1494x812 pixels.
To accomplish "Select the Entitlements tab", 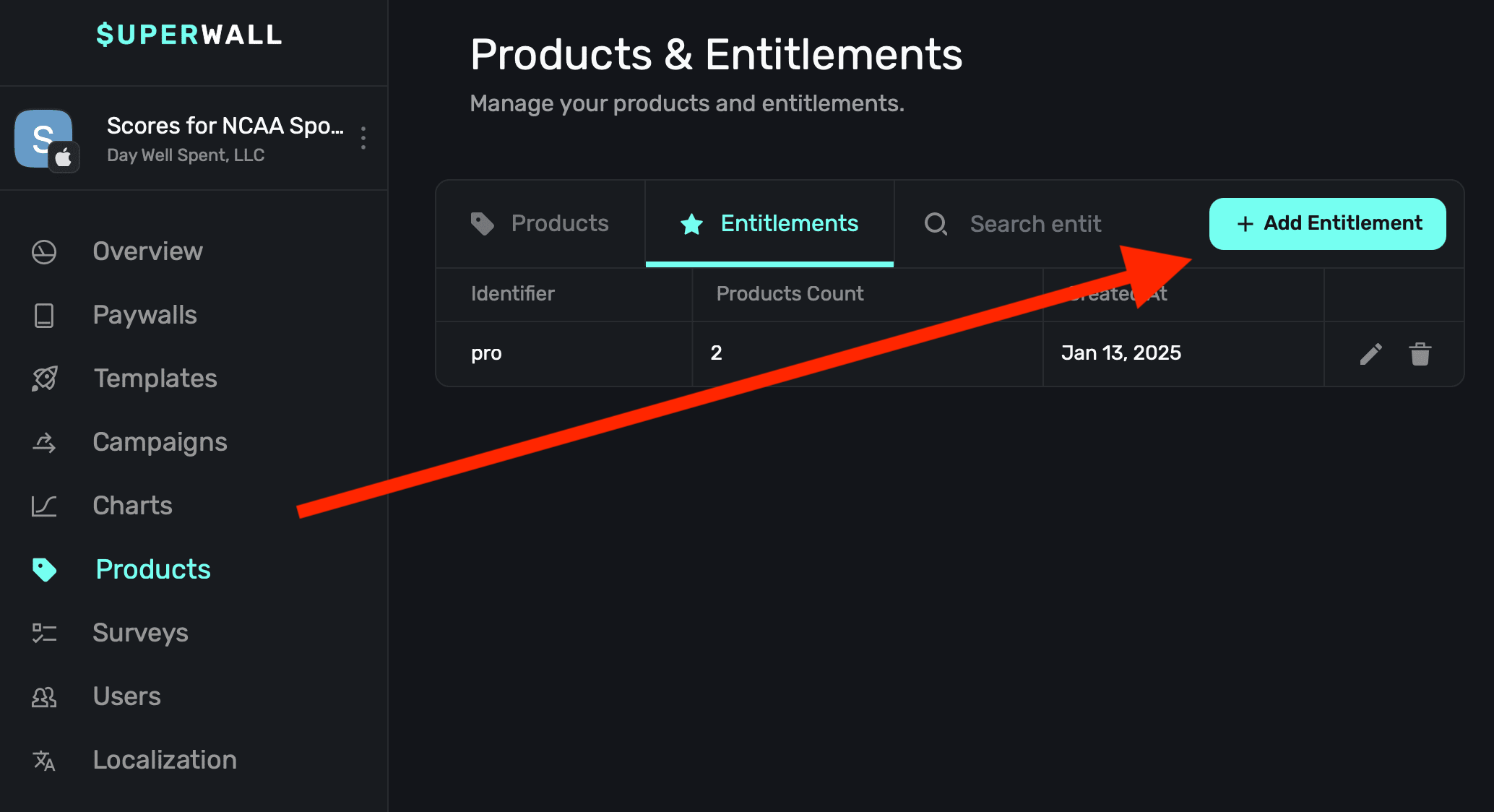I will tap(769, 224).
